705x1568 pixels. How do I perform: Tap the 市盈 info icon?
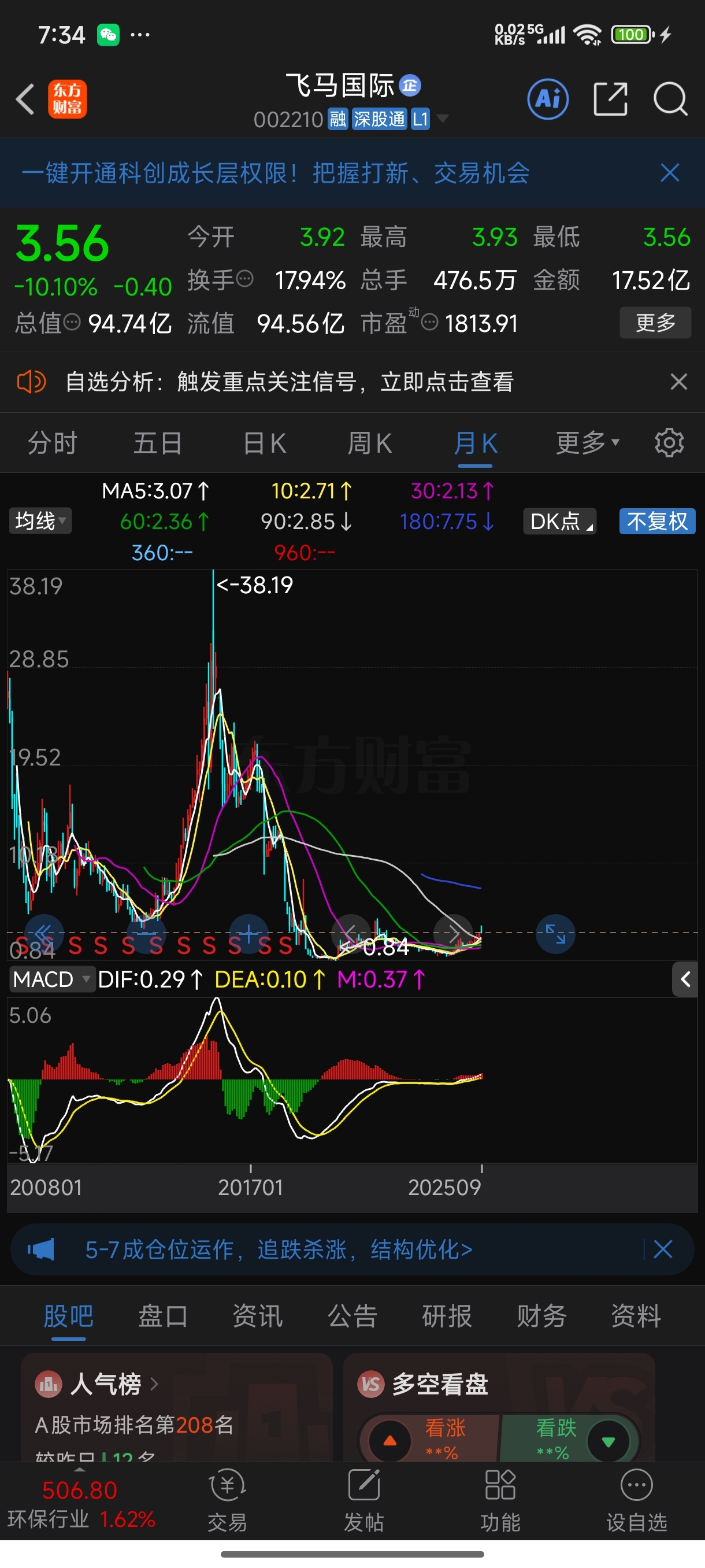point(429,322)
